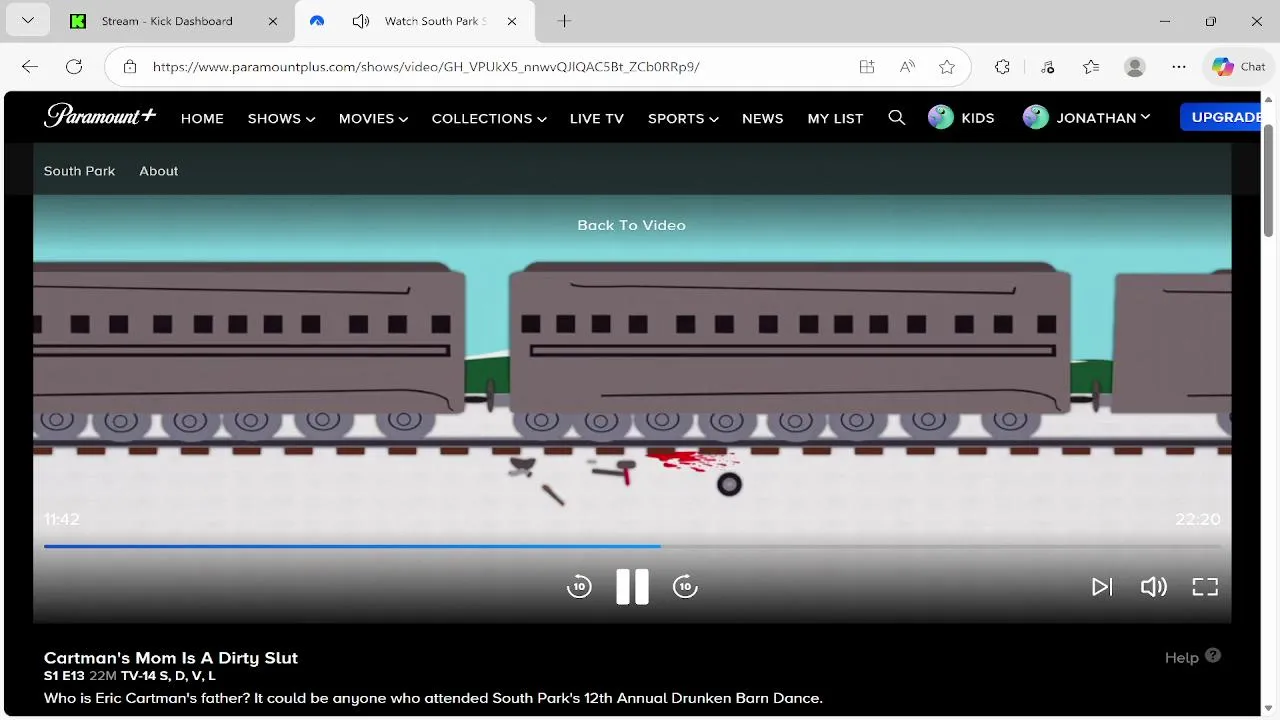The image size is (1280, 720).
Task: Click the browser address bar URL
Action: pyautogui.click(x=426, y=67)
